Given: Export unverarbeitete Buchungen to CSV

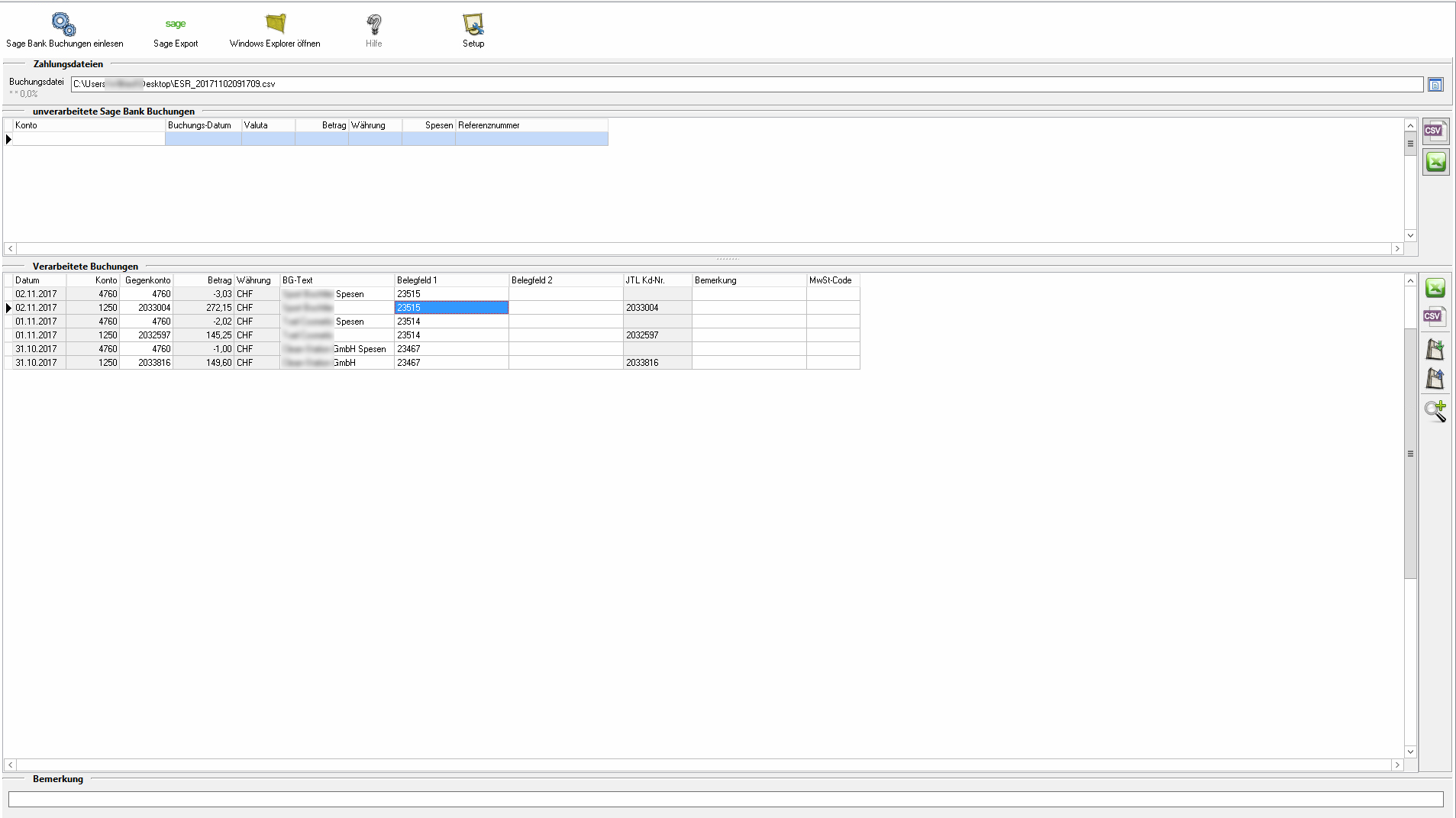Looking at the screenshot, I should coord(1435,131).
